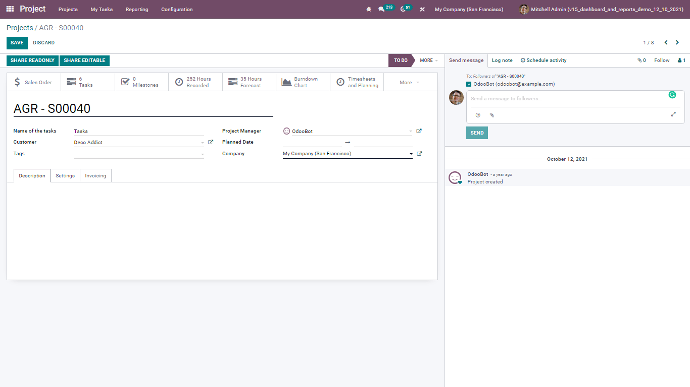Open Timesheets and Planning stat button

(x=357, y=82)
